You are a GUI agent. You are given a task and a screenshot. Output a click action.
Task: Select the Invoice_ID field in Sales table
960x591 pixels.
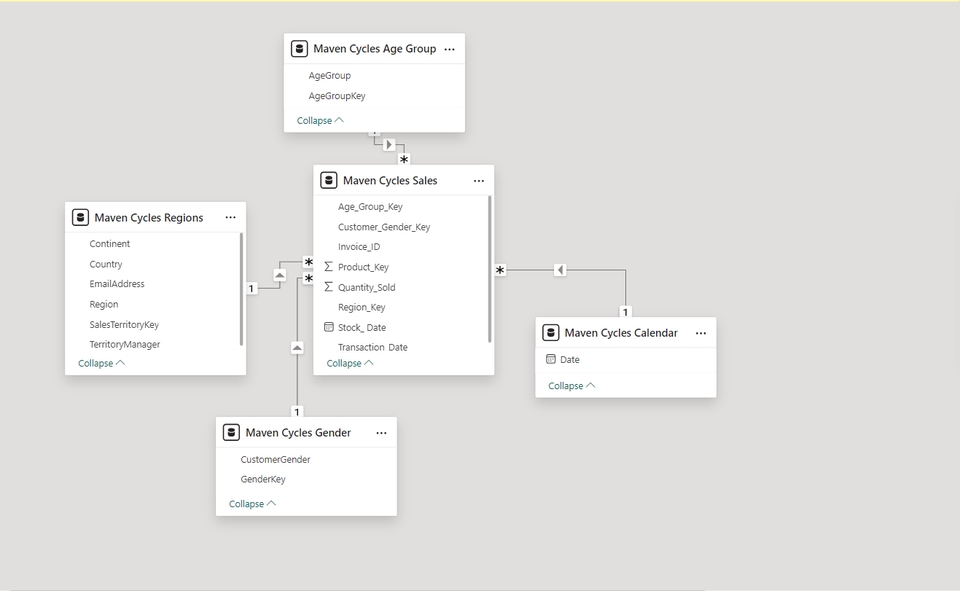(x=359, y=247)
